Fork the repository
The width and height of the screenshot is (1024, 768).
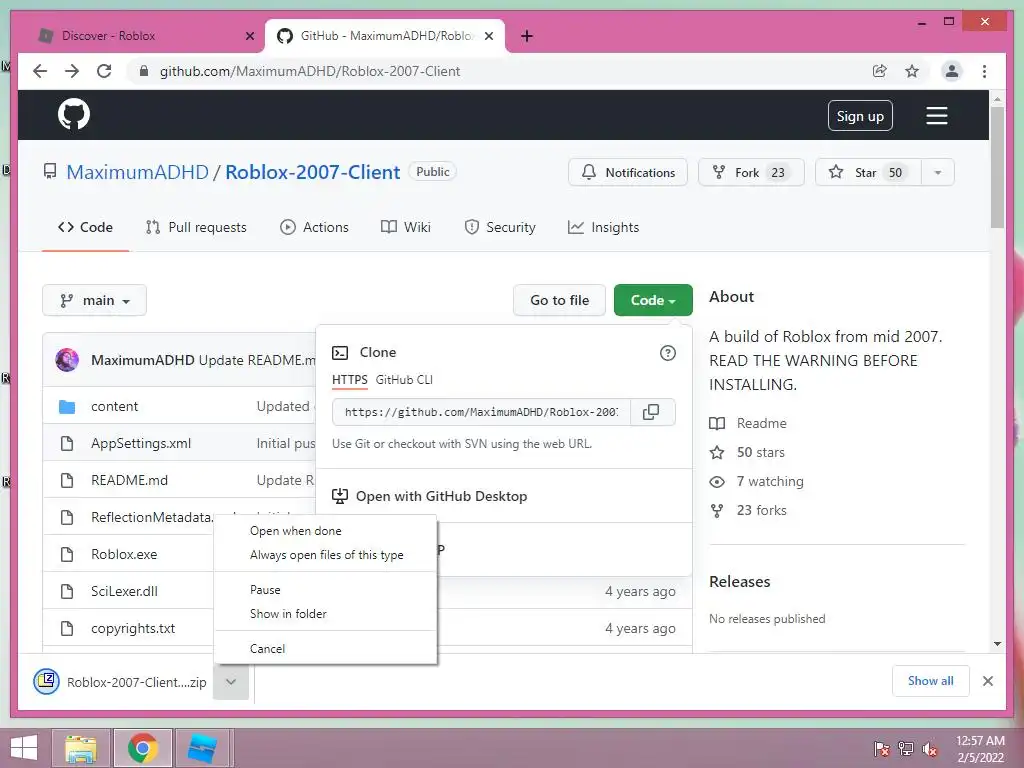coord(751,172)
